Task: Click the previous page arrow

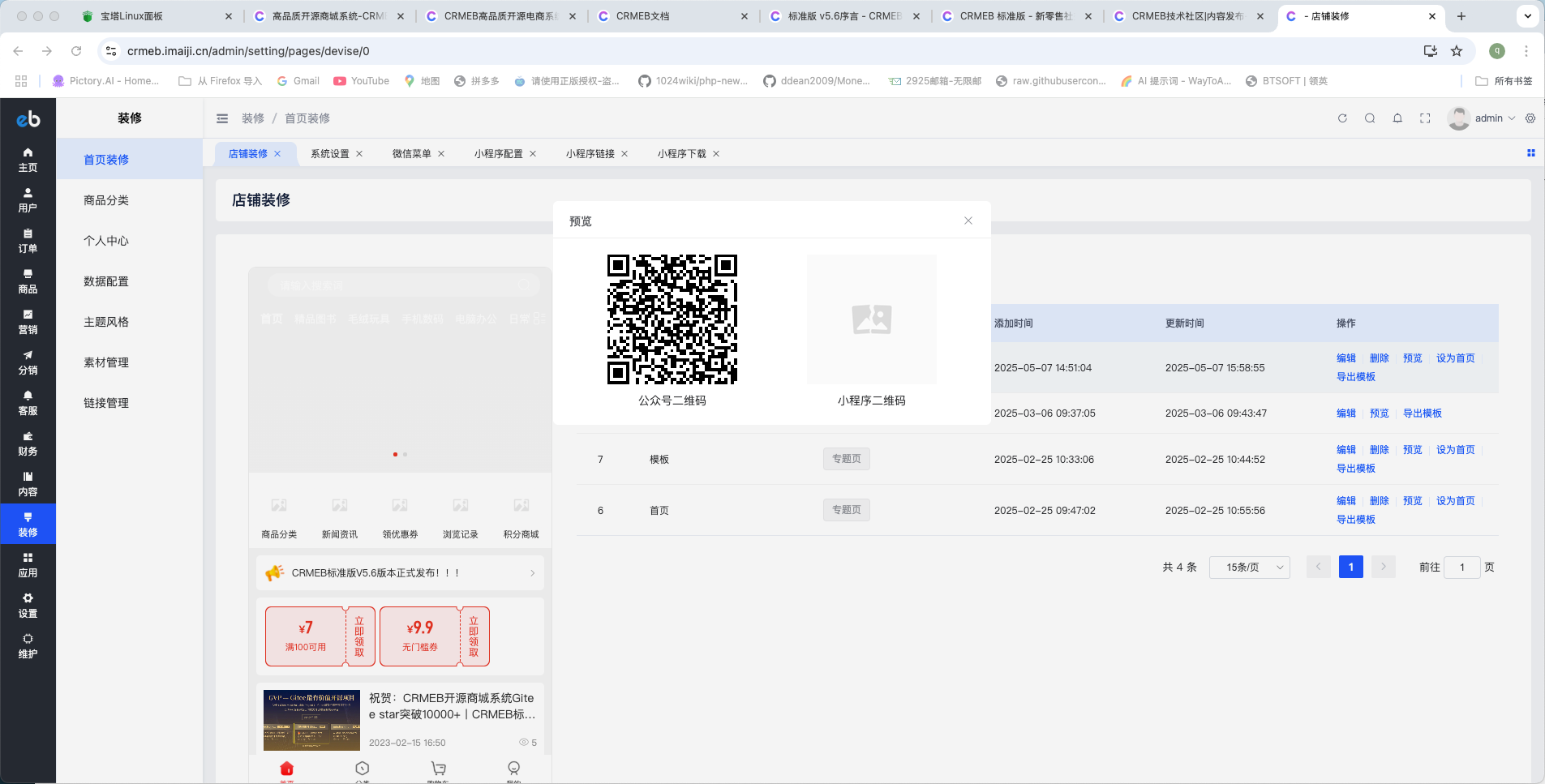Action: pyautogui.click(x=1319, y=568)
